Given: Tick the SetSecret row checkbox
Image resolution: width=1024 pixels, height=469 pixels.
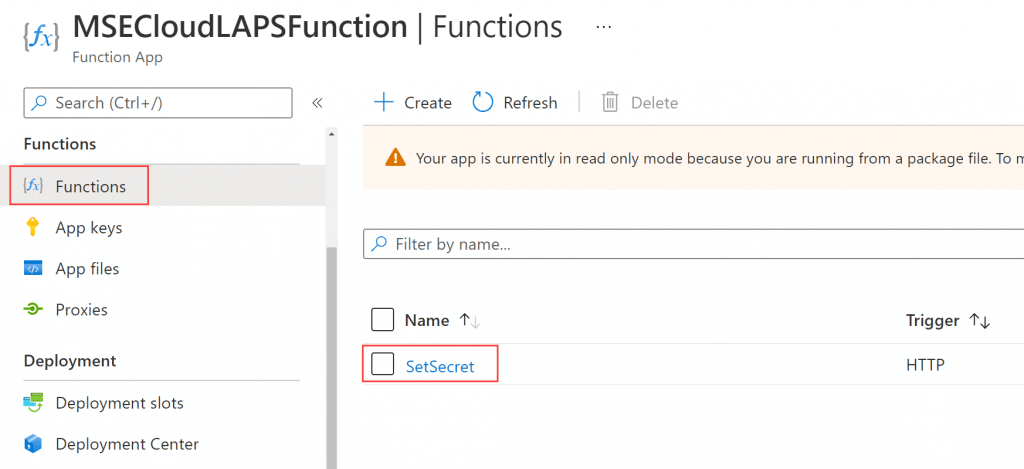Looking at the screenshot, I should click(382, 364).
